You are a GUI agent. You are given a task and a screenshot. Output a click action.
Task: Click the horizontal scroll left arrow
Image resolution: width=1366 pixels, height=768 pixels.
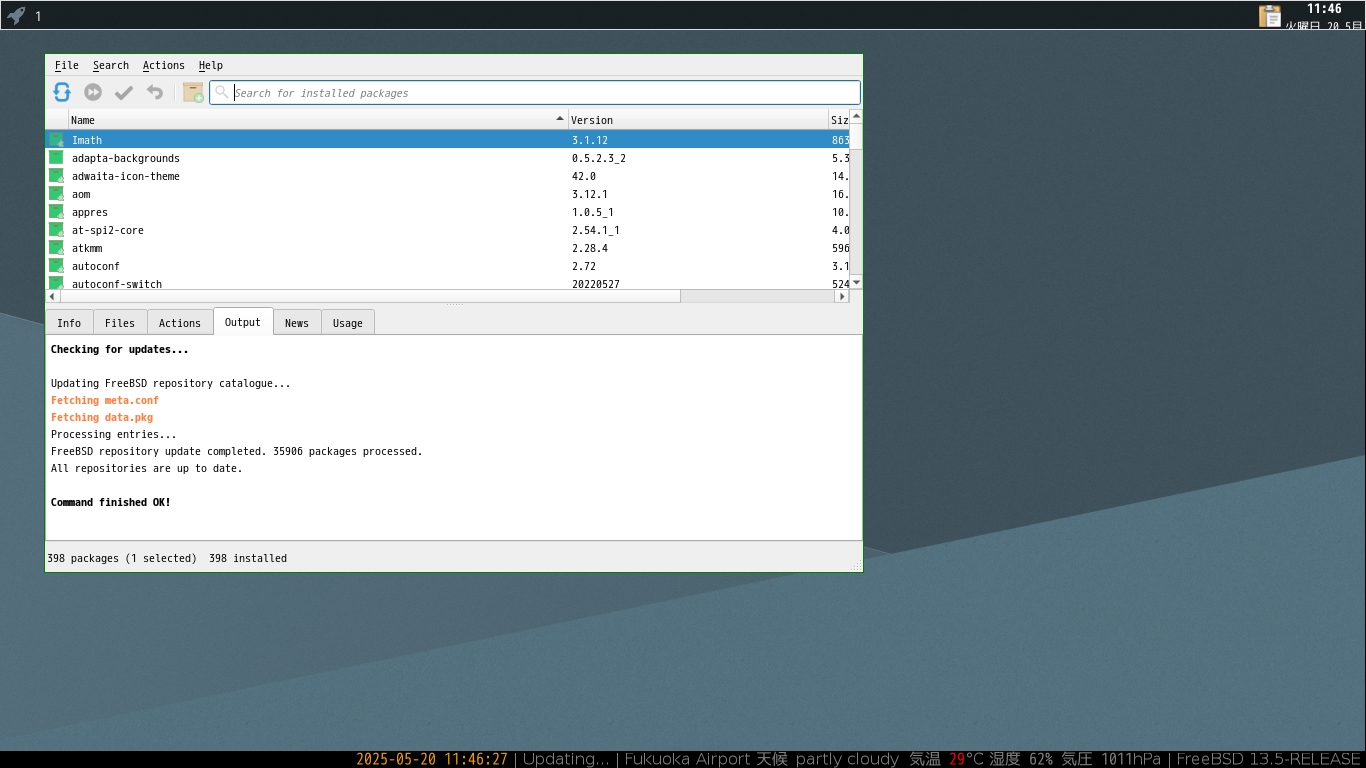[53, 296]
